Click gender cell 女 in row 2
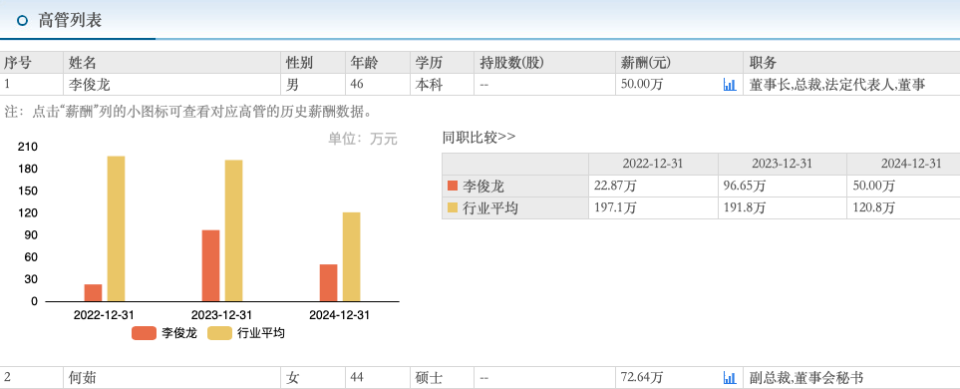 click(x=313, y=378)
